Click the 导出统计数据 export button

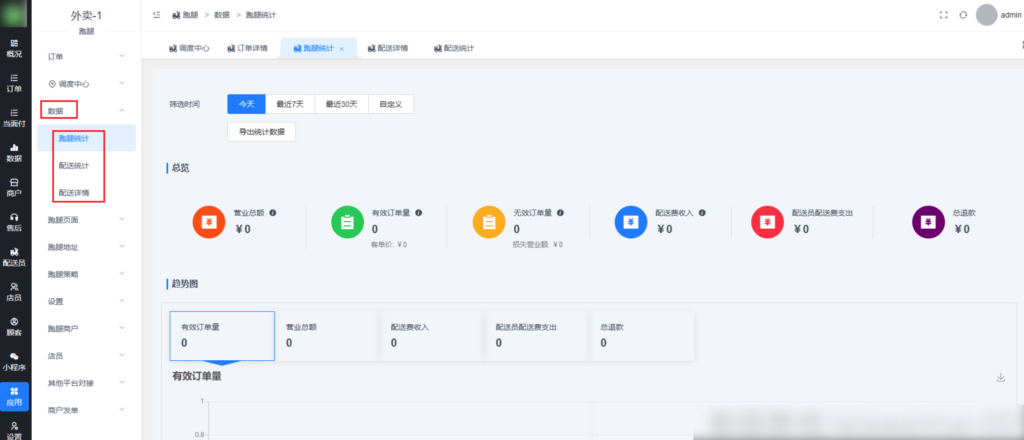point(261,132)
